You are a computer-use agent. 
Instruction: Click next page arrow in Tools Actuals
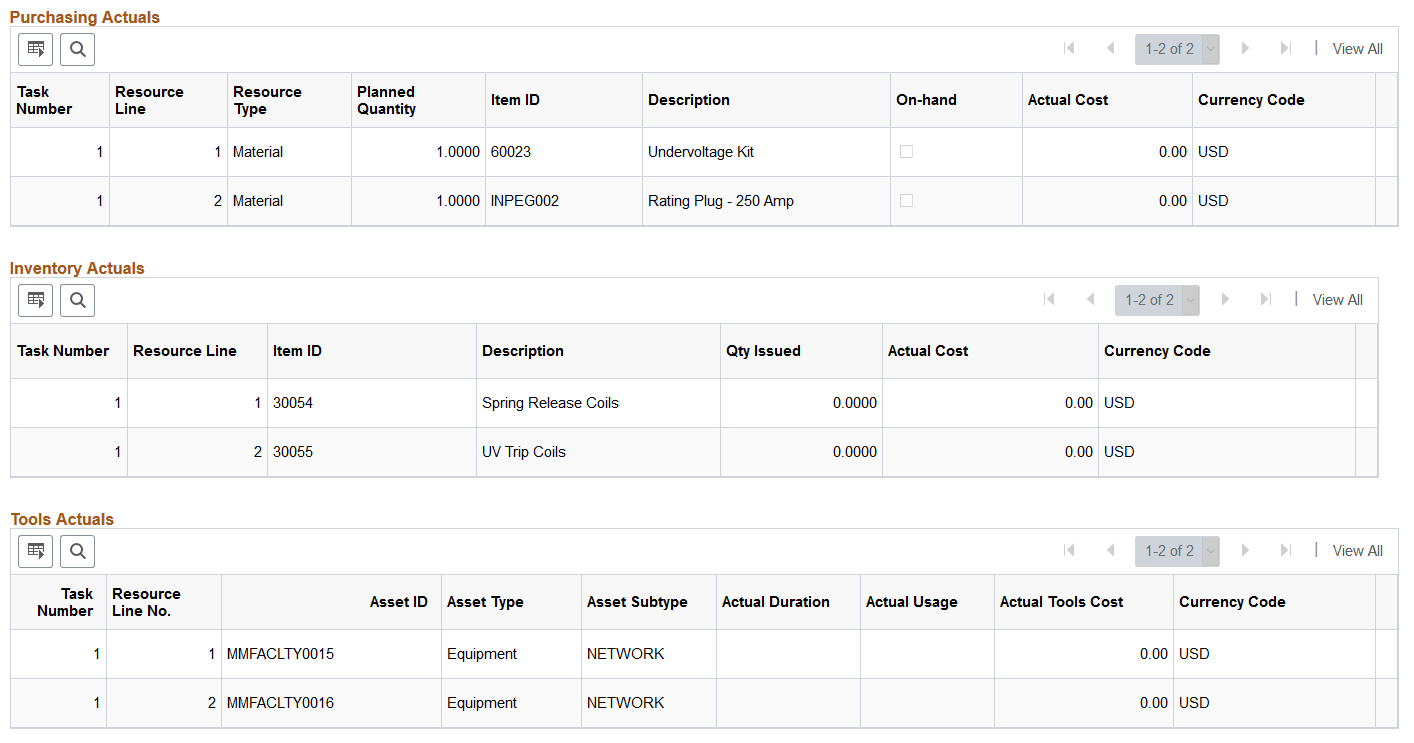[1246, 550]
